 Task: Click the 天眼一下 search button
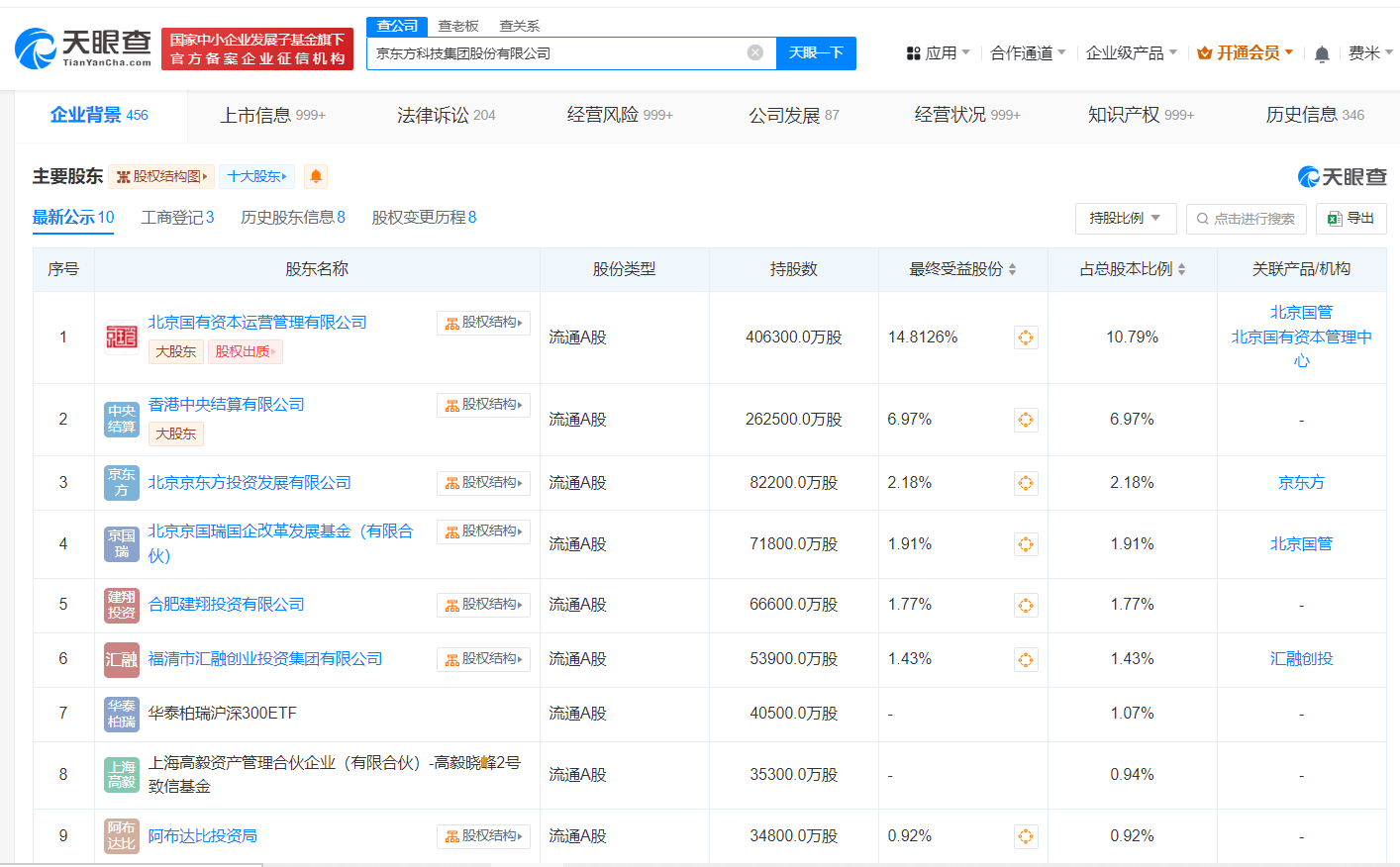coord(815,53)
